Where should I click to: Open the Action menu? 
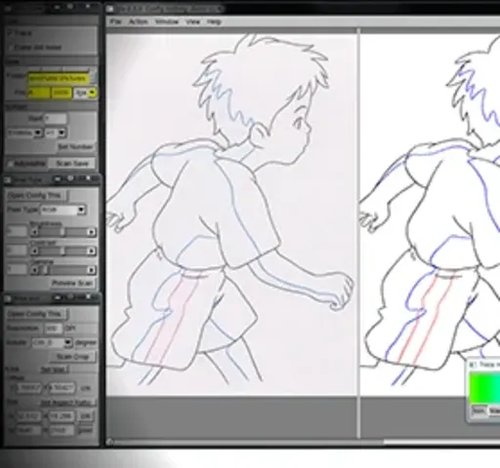click(138, 22)
